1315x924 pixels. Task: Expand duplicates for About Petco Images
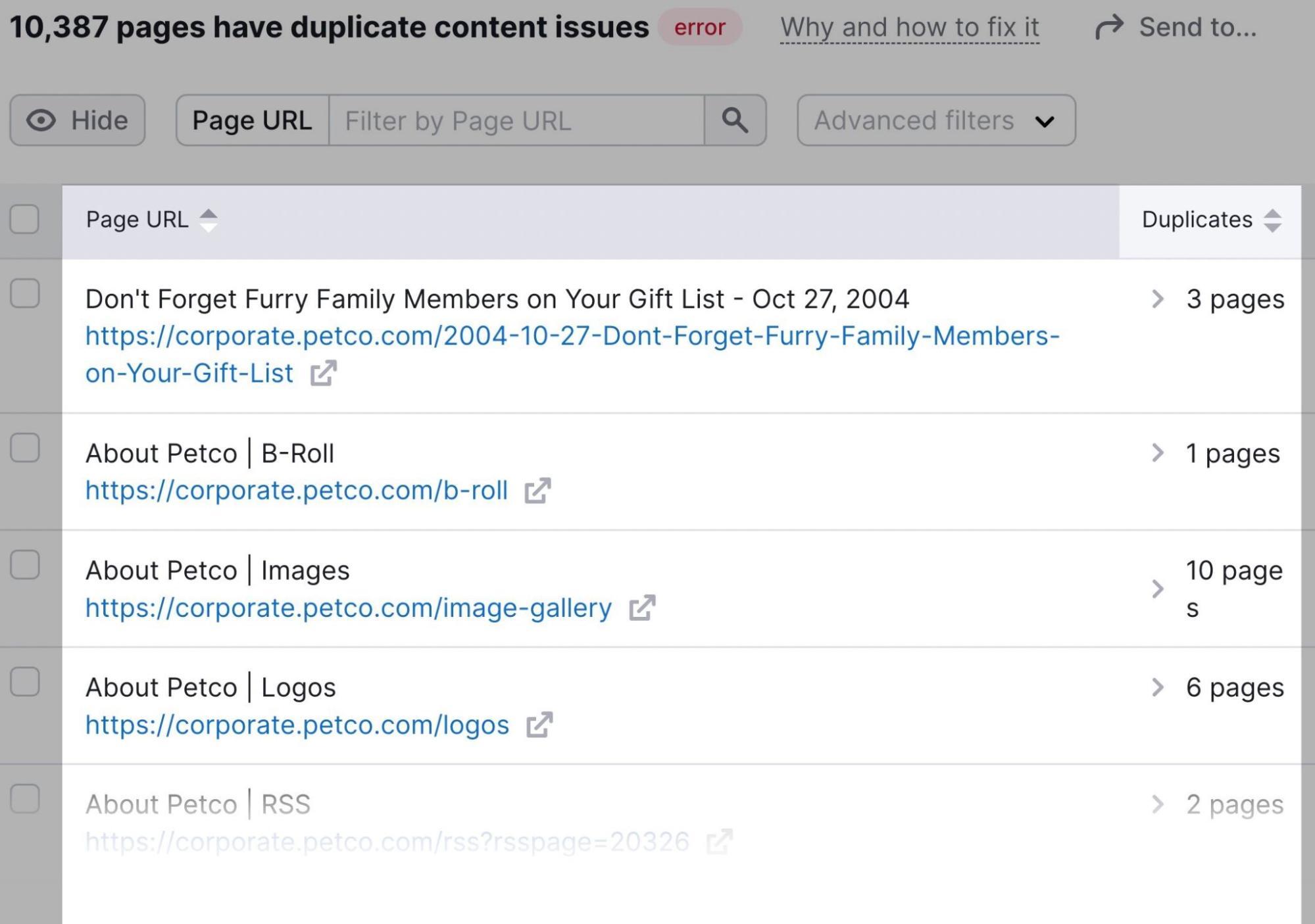pos(1158,590)
